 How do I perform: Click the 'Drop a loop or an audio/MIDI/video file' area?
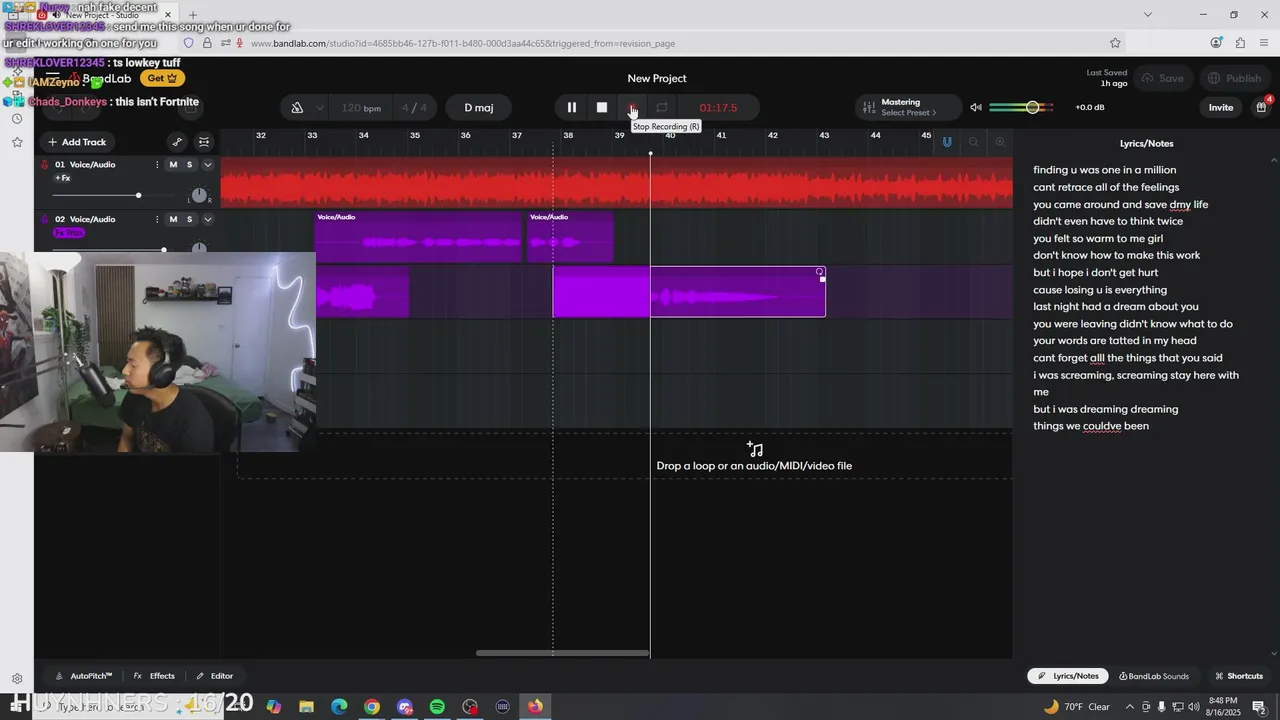pyautogui.click(x=754, y=457)
